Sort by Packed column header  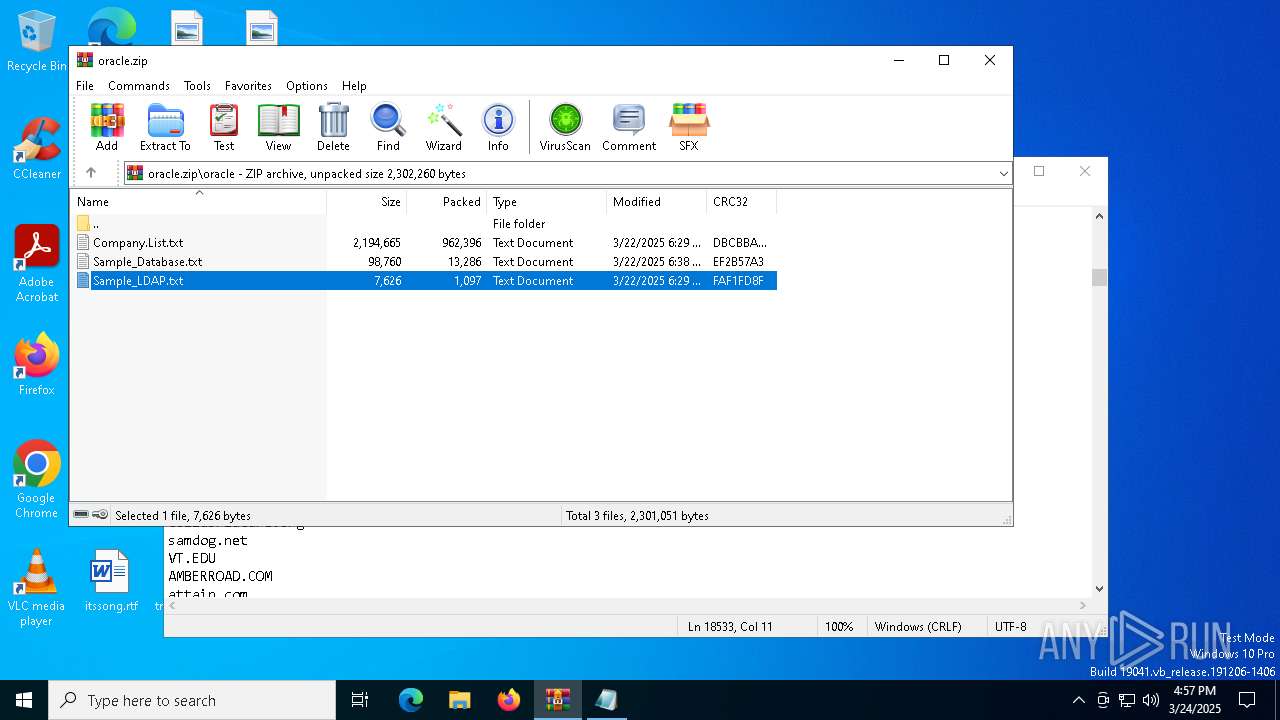coord(447,202)
